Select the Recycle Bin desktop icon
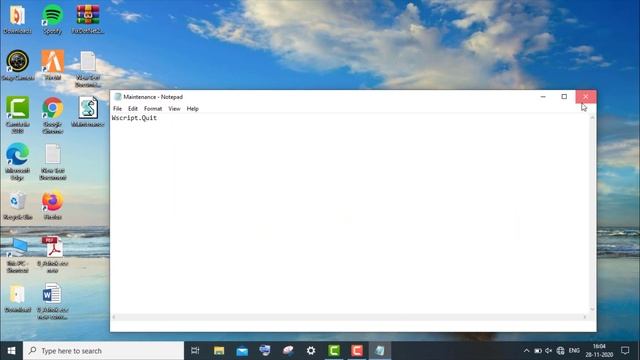The height and width of the screenshot is (360, 640). [x=17, y=206]
